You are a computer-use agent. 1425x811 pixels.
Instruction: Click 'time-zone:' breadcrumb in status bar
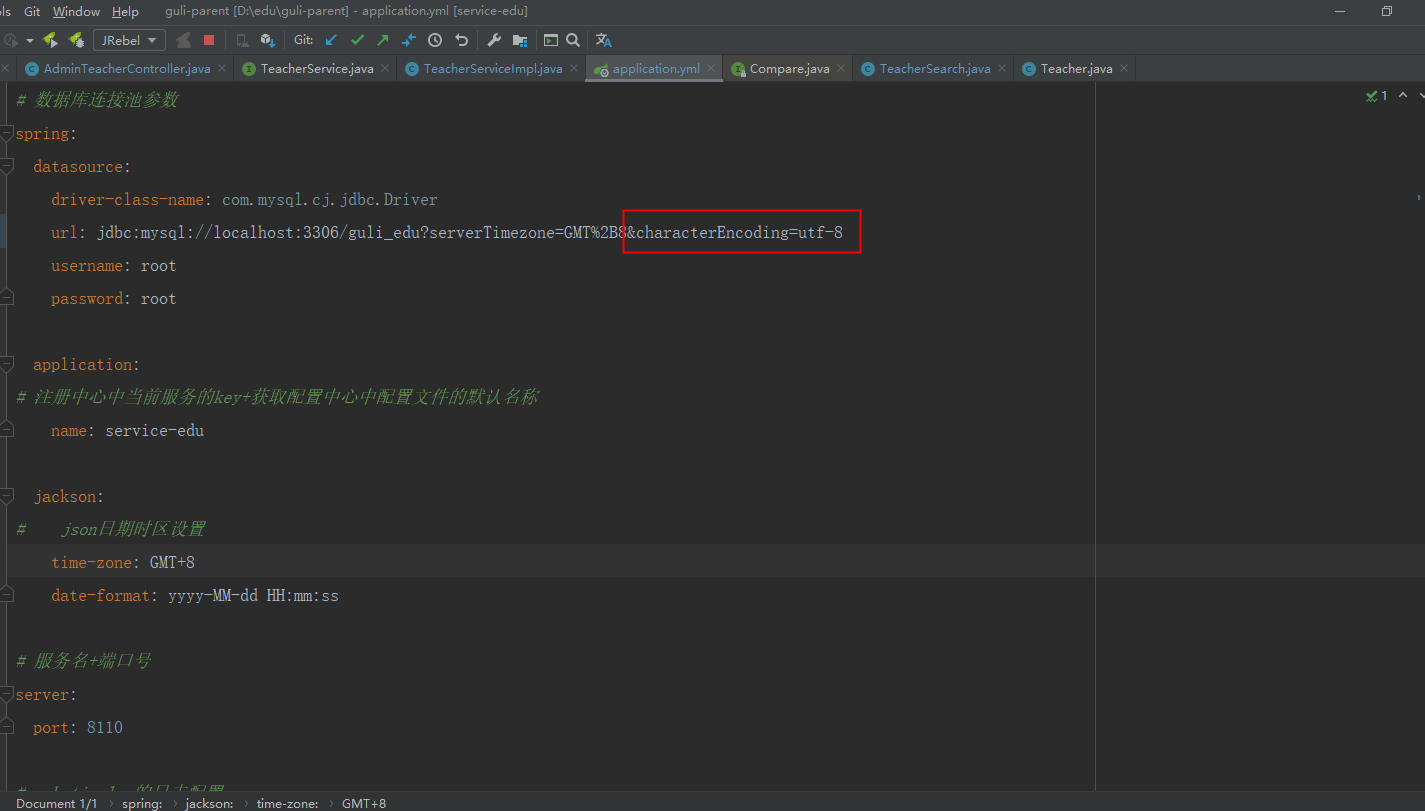click(287, 804)
